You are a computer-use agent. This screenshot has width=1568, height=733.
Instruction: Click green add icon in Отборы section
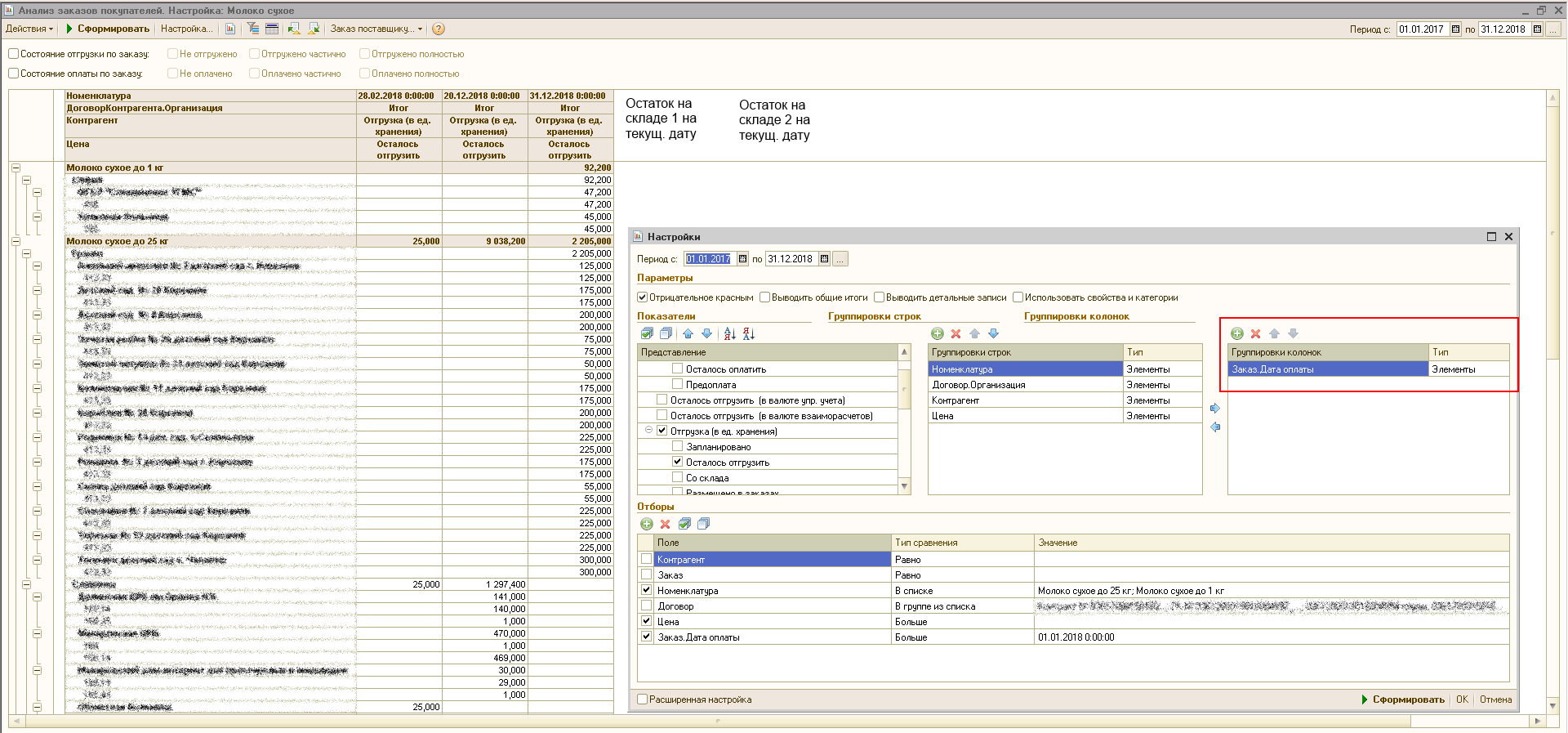[x=647, y=524]
